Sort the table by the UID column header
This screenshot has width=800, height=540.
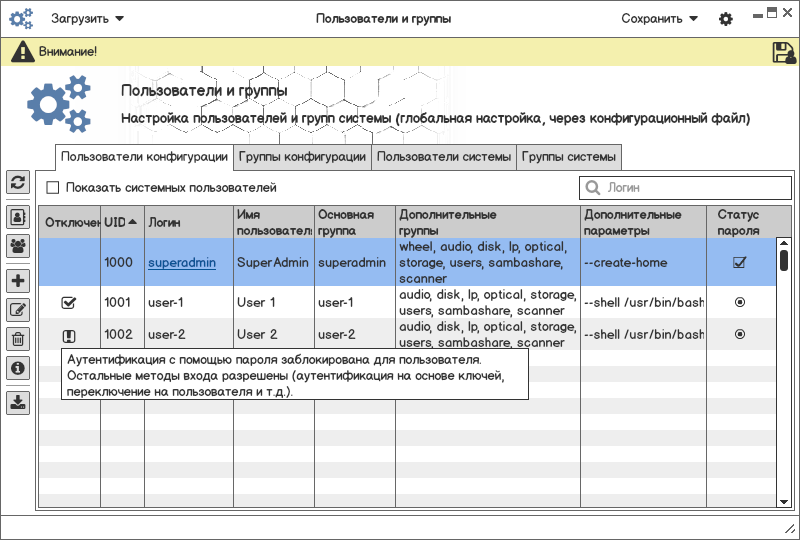[x=122, y=222]
